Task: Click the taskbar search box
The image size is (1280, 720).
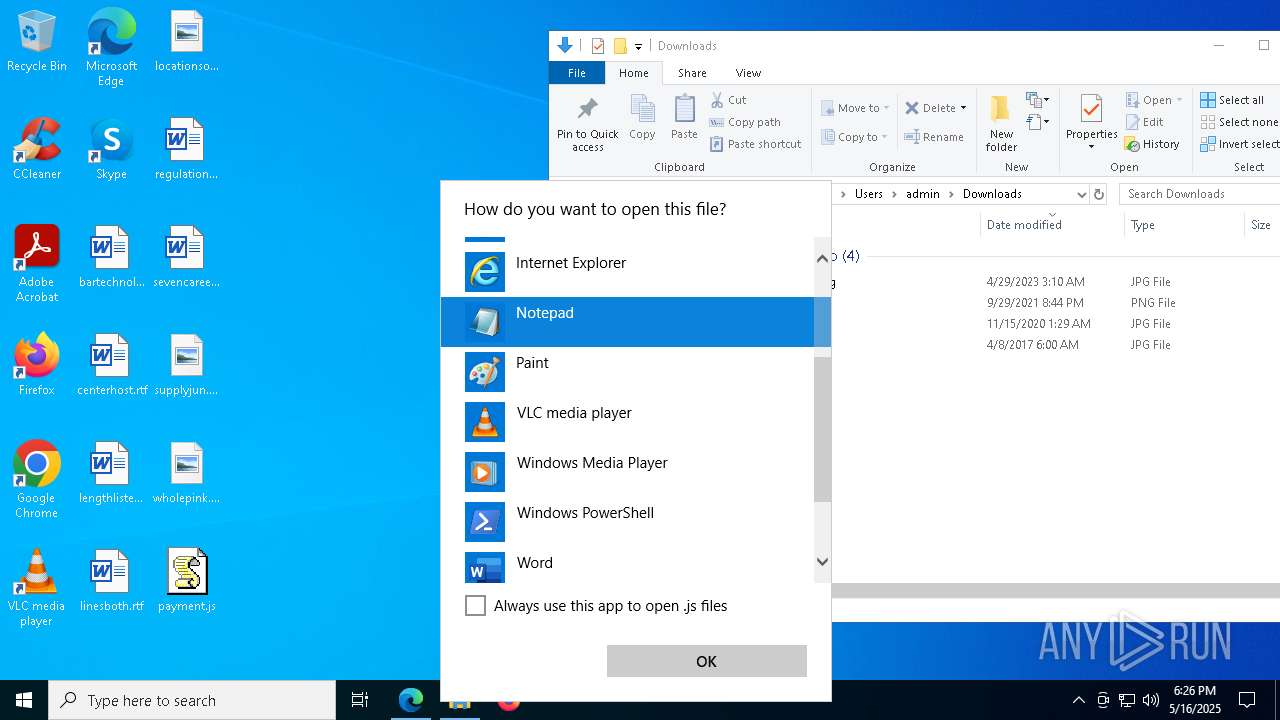Action: (192, 700)
